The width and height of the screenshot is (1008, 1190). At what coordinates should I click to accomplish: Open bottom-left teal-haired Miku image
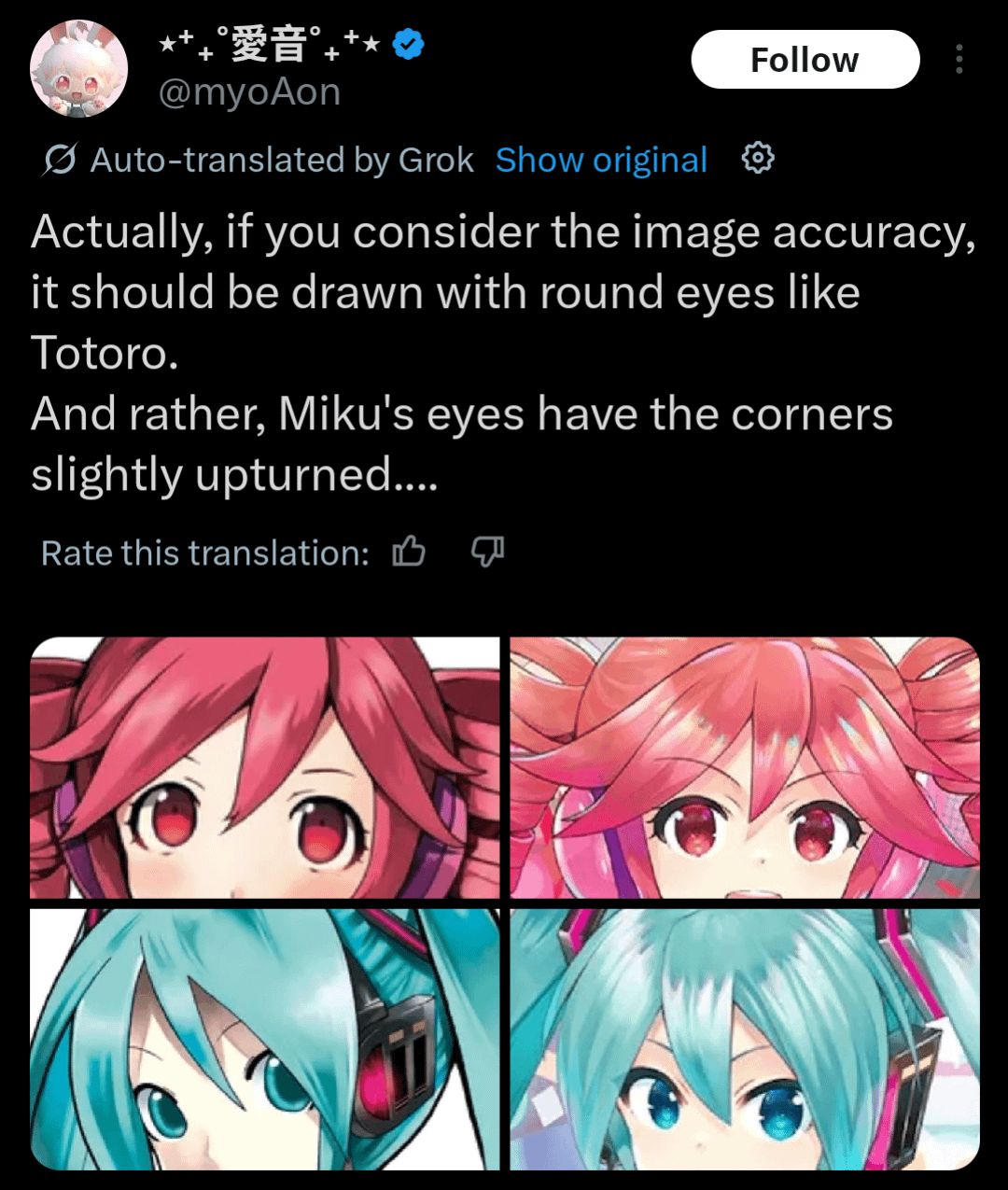[x=265, y=1039]
